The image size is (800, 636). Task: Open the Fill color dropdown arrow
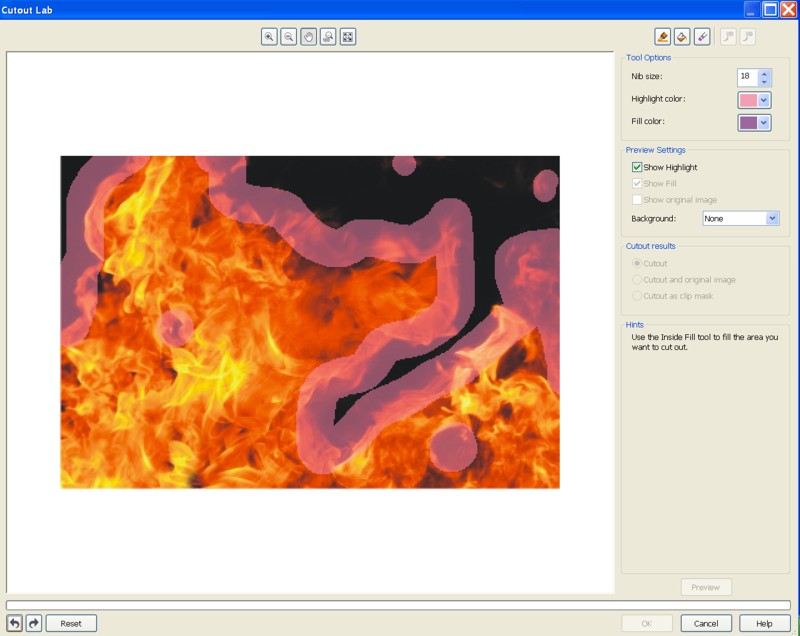(x=764, y=122)
